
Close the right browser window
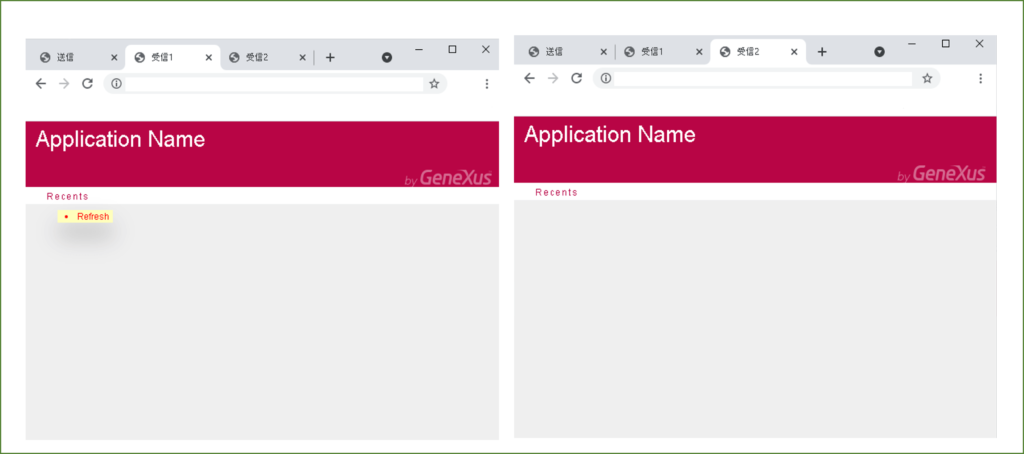point(979,44)
